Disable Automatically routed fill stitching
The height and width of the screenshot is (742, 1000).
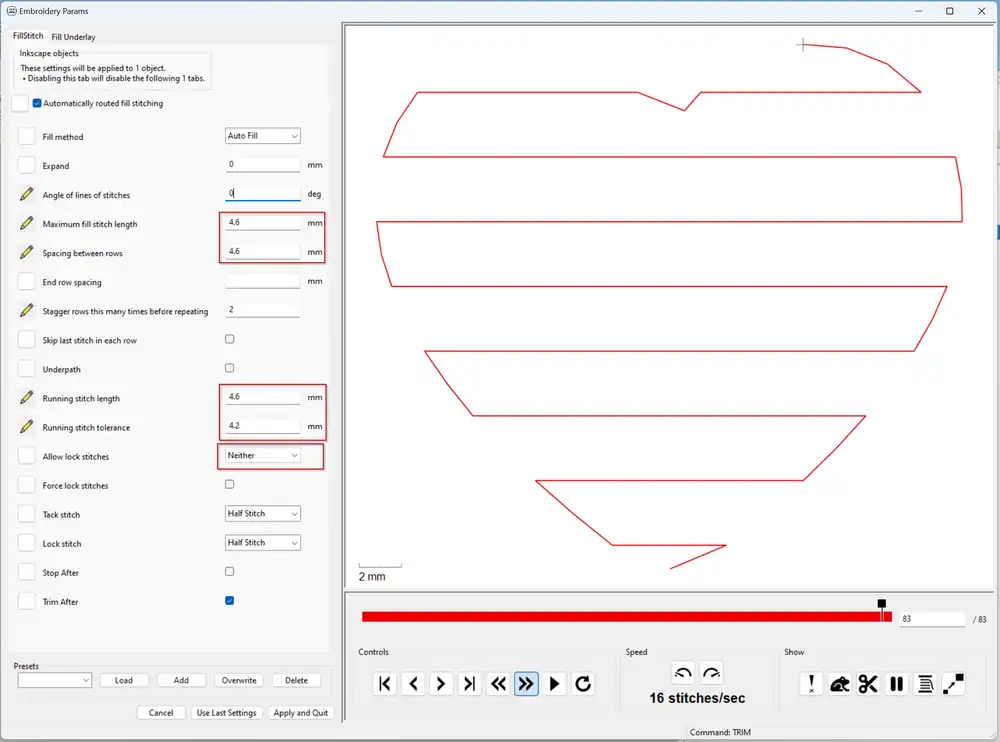[x=37, y=103]
